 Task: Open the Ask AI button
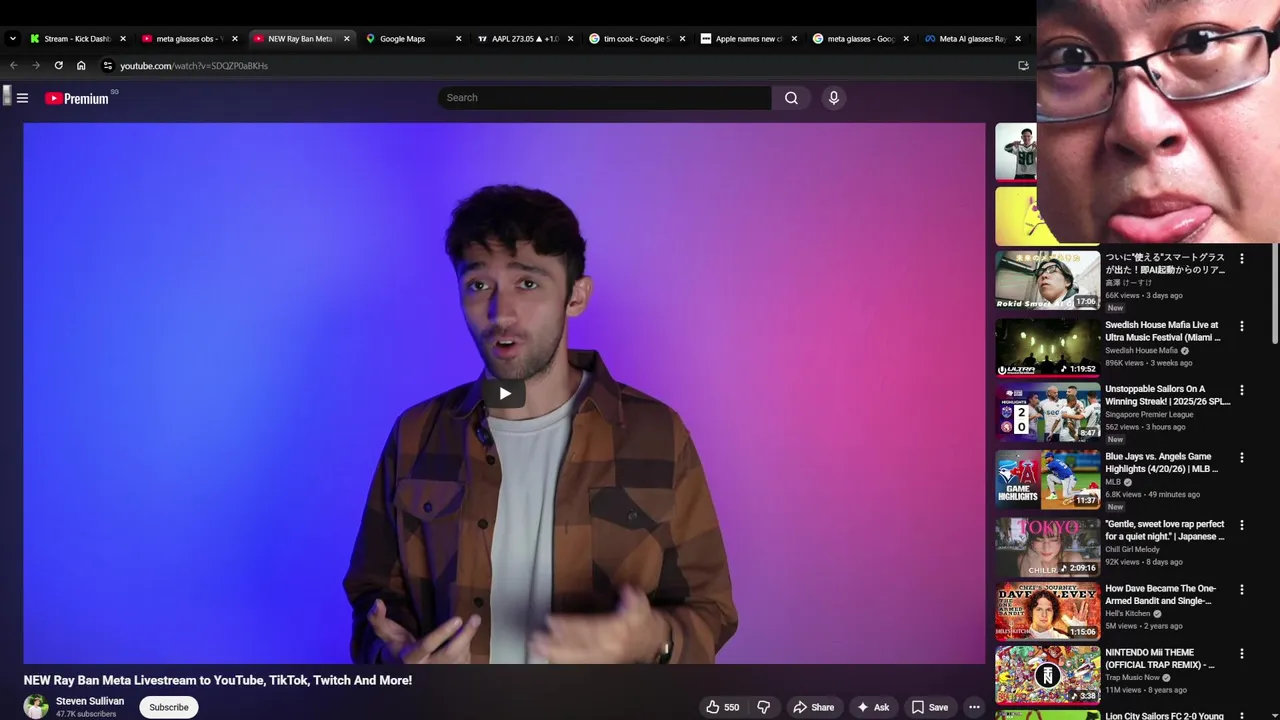[872, 707]
